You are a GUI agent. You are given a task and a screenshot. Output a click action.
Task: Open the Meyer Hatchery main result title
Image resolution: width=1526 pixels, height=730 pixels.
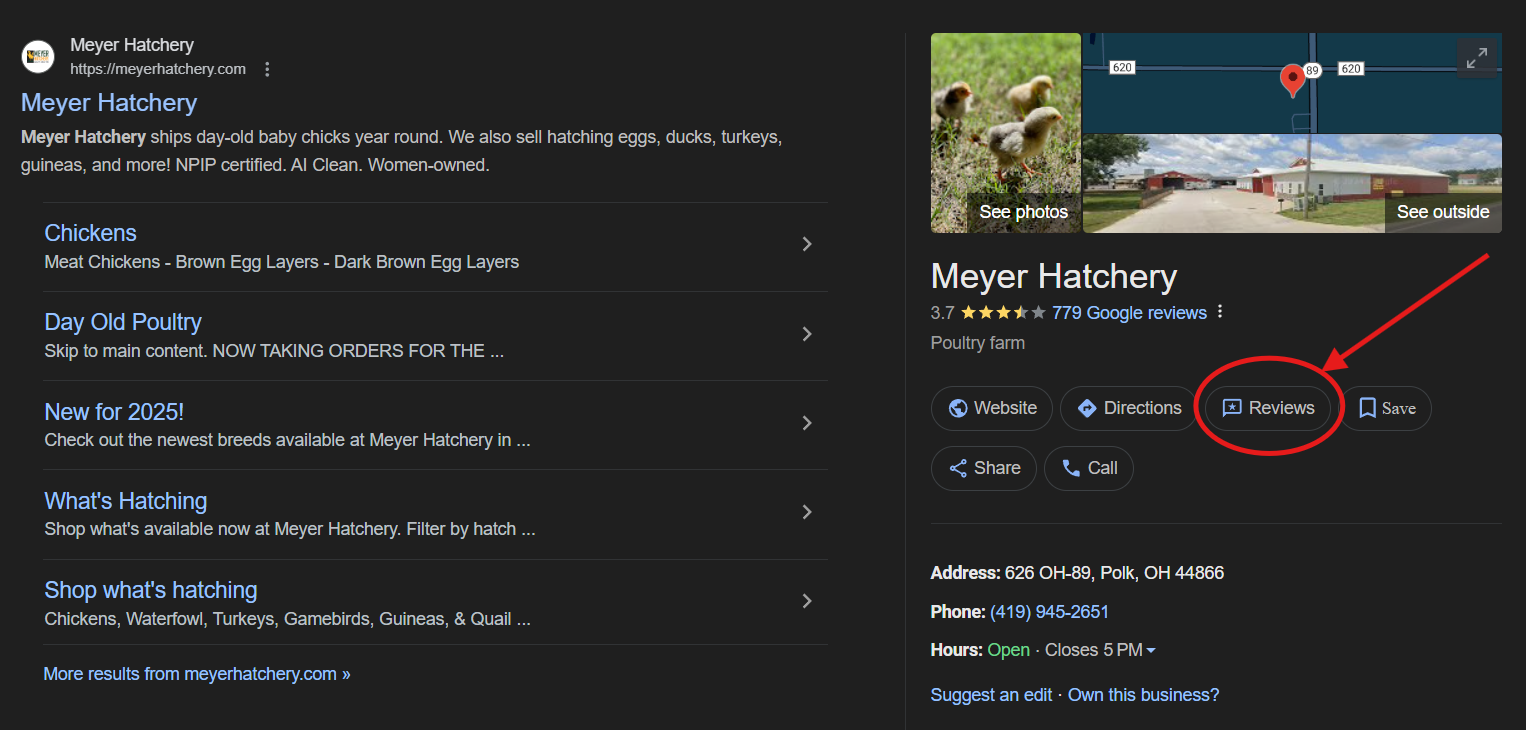coord(109,103)
